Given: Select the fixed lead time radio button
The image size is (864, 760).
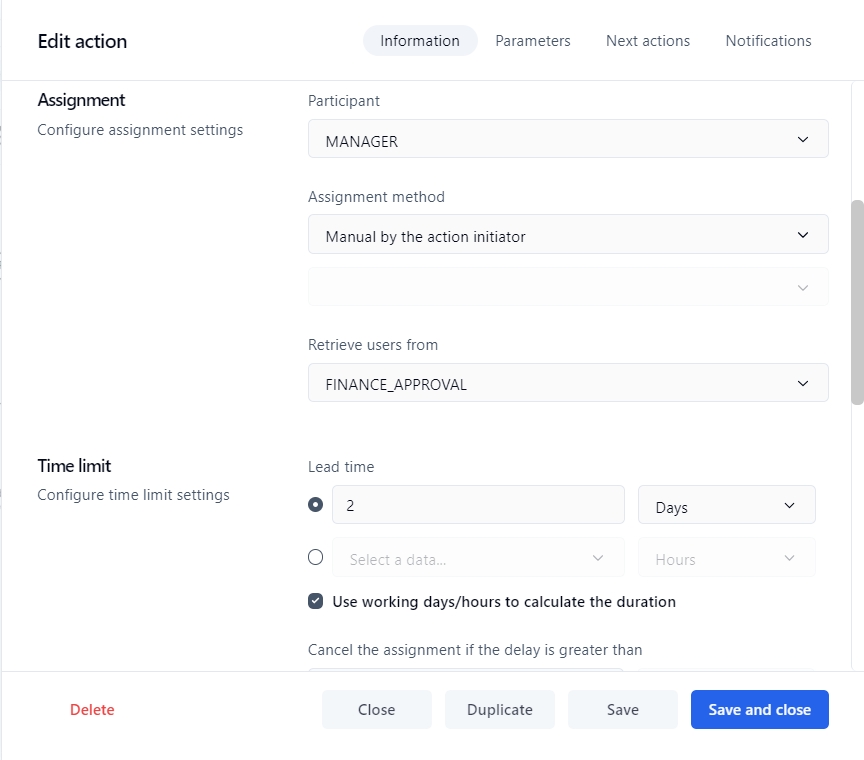Looking at the screenshot, I should coord(316,505).
